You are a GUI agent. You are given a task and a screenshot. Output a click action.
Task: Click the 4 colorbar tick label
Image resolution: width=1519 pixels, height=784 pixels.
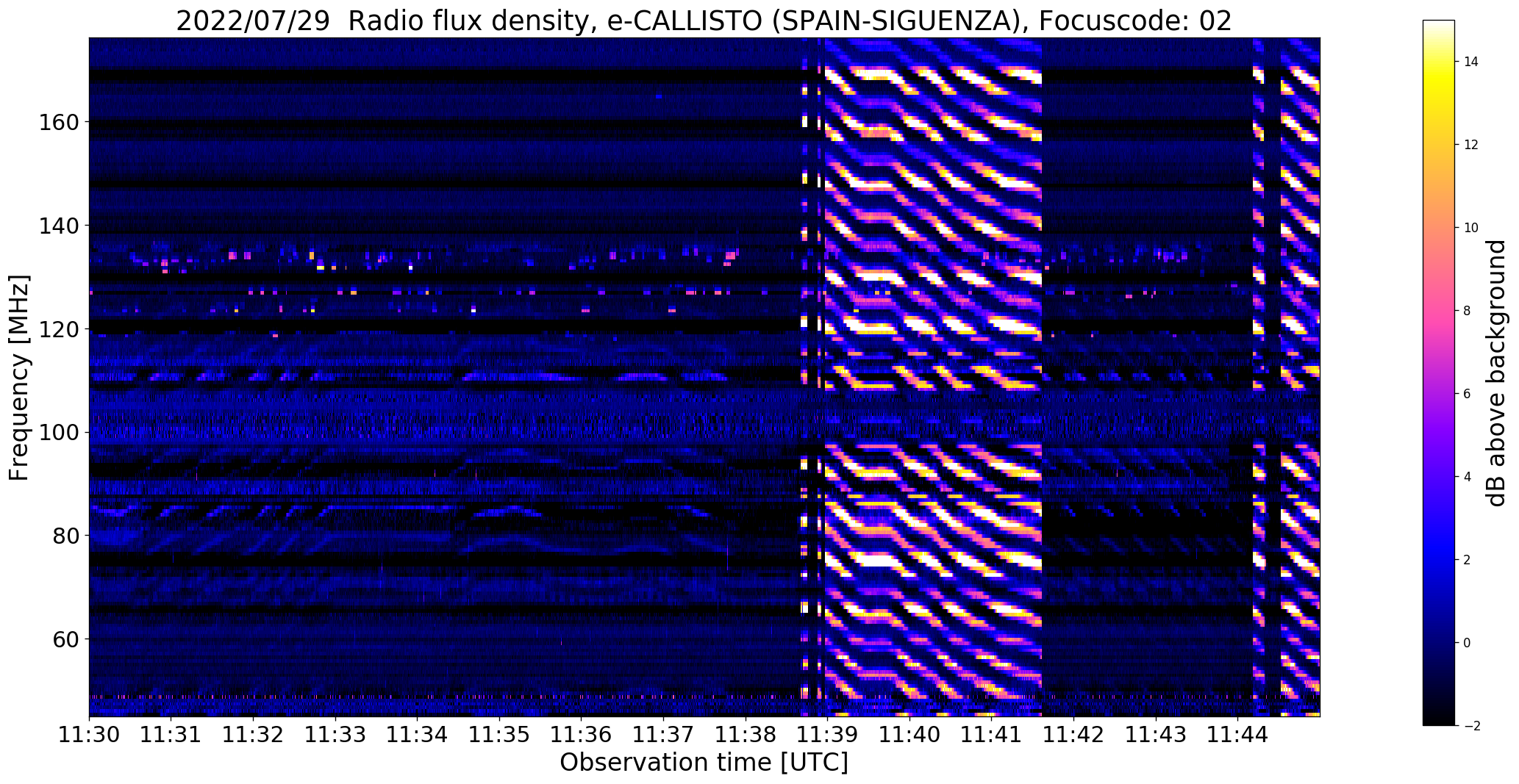1467,477
